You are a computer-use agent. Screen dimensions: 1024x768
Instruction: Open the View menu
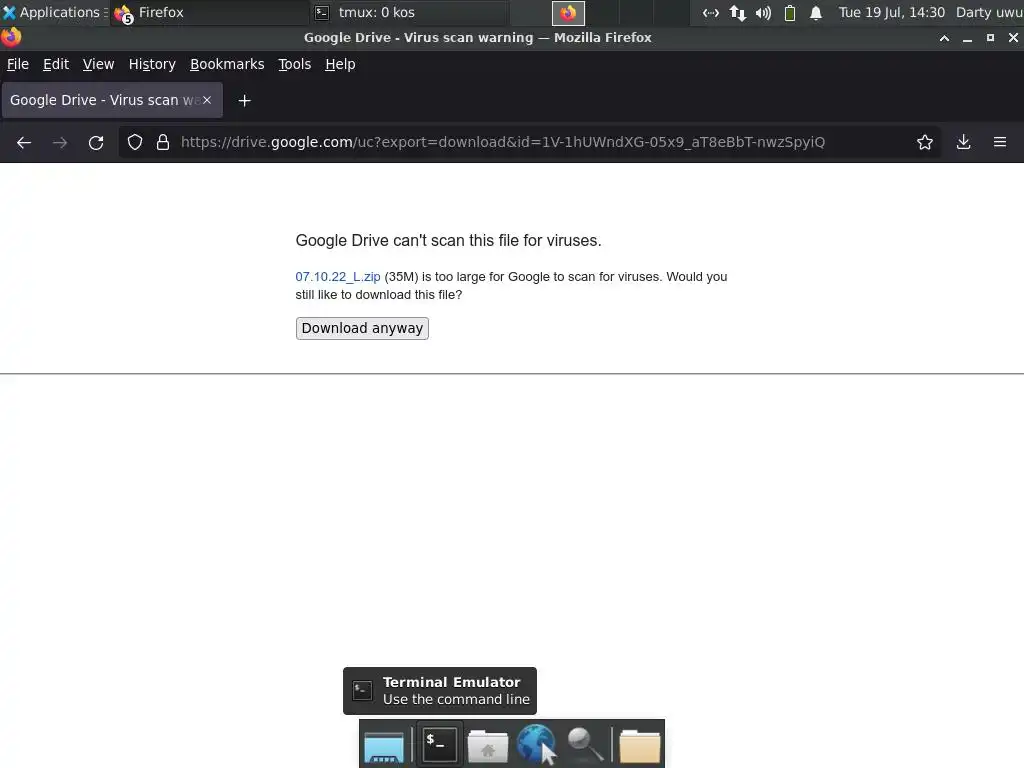pyautogui.click(x=98, y=64)
